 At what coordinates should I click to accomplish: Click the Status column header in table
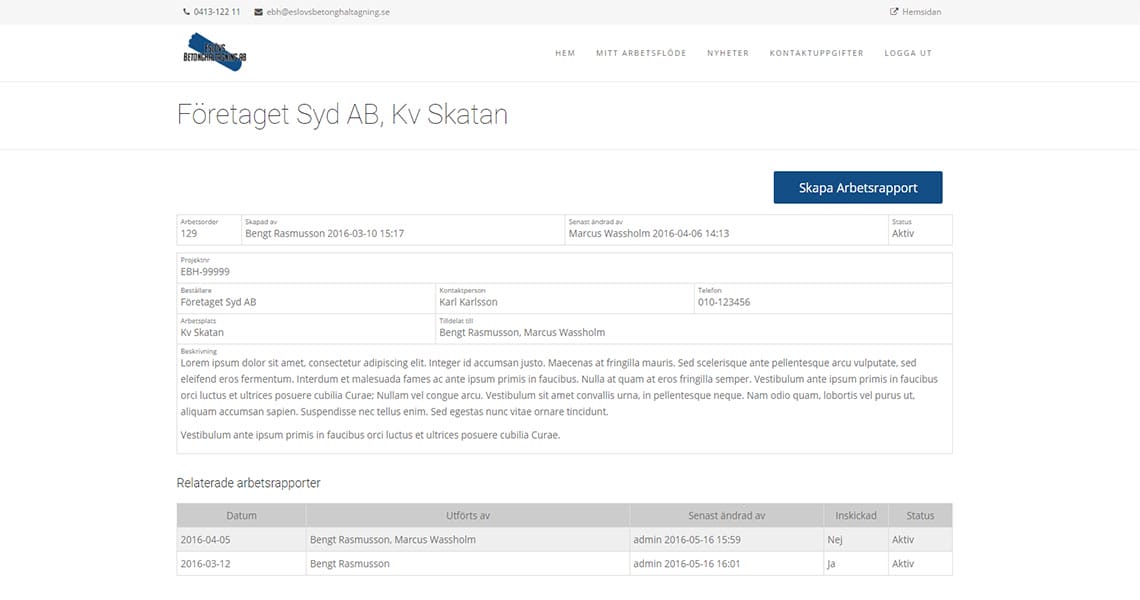click(x=920, y=516)
